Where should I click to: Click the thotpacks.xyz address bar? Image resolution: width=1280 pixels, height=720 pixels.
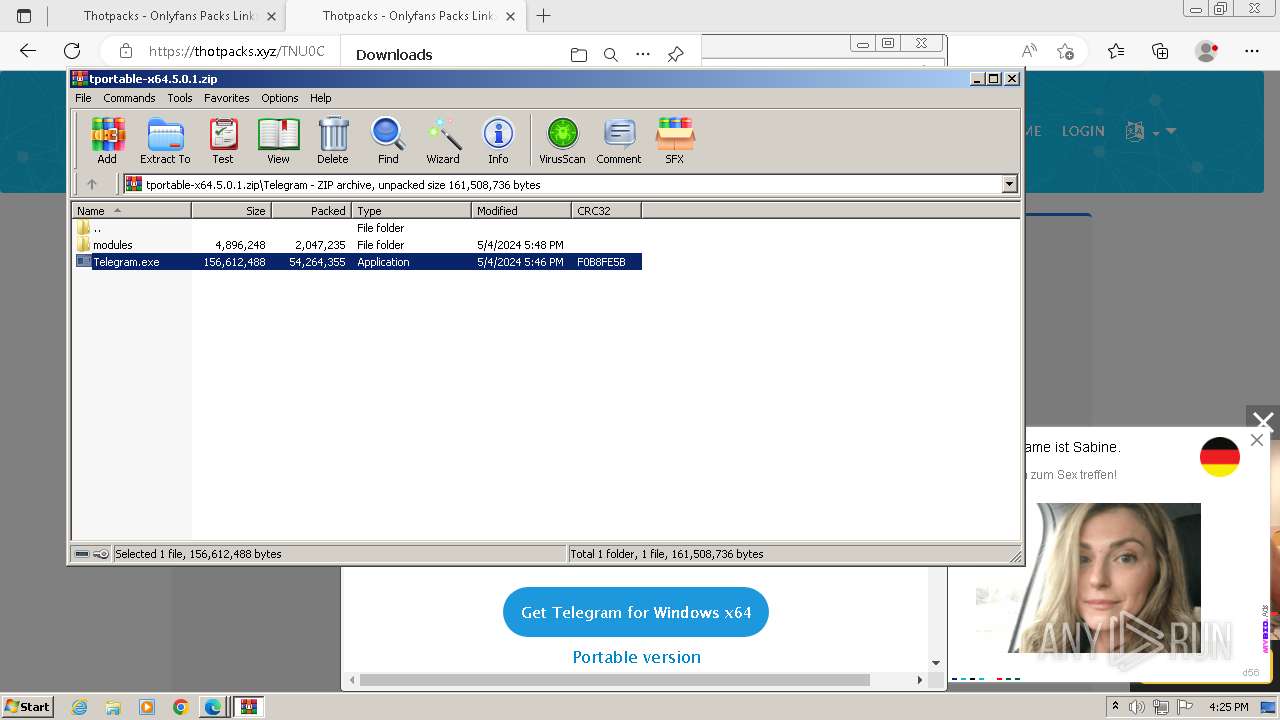pyautogui.click(x=237, y=51)
